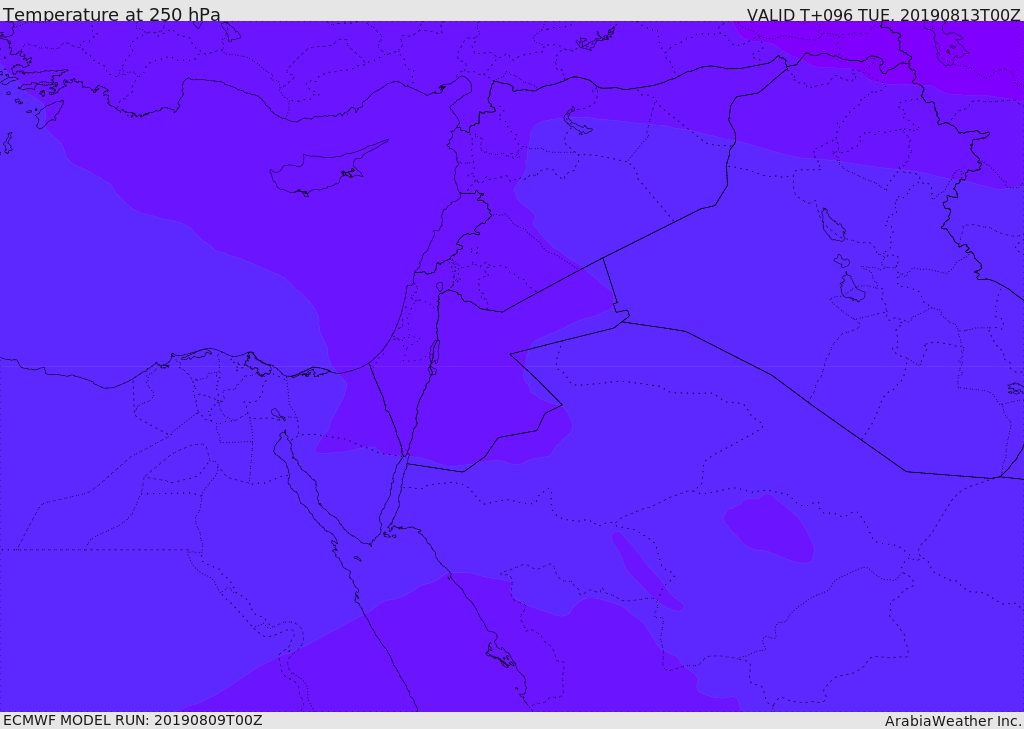This screenshot has width=1024, height=729.
Task: Click the 'Temperature at 250 hPa' title text
Action: pos(112,14)
